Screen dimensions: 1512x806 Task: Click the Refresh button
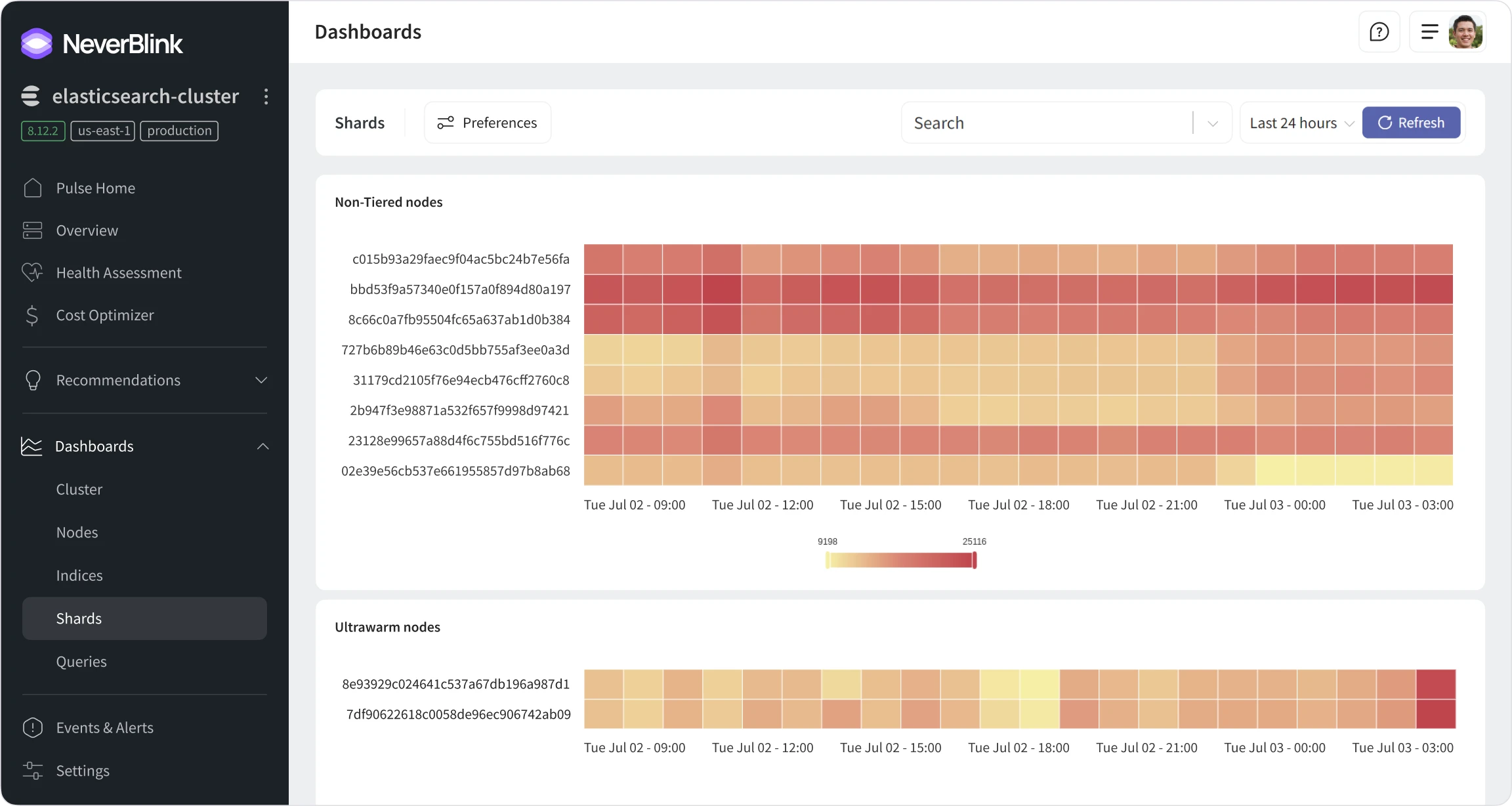click(x=1411, y=123)
